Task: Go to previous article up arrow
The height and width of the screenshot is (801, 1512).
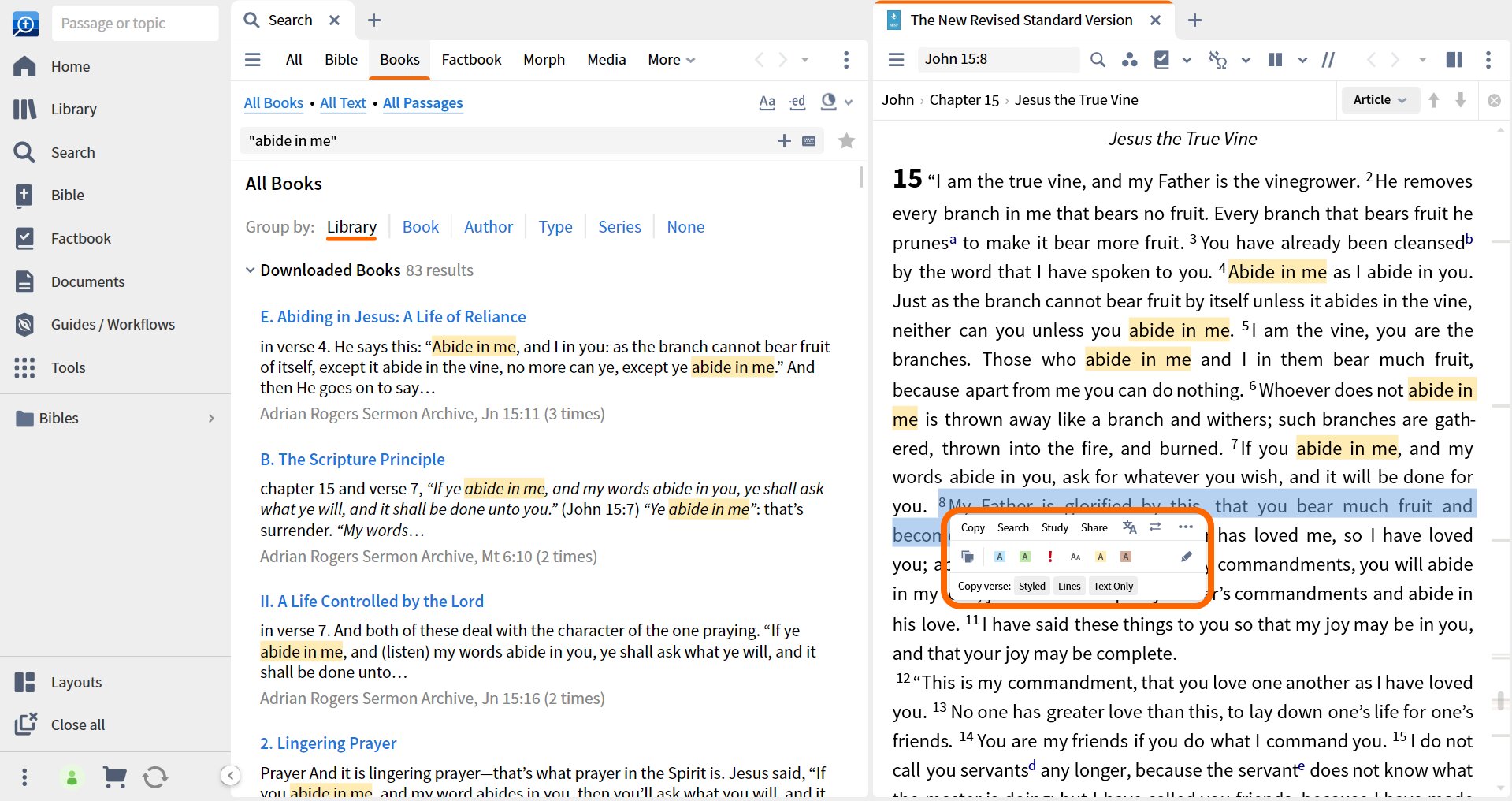Action: tap(1434, 100)
